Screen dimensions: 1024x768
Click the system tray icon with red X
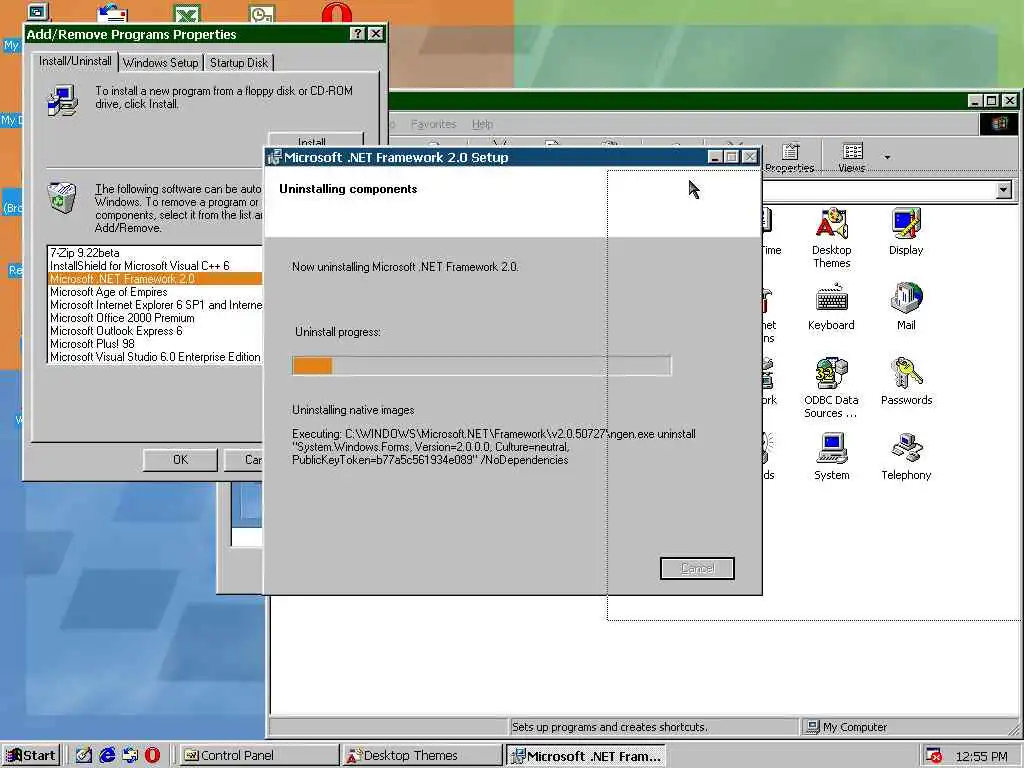tap(934, 756)
